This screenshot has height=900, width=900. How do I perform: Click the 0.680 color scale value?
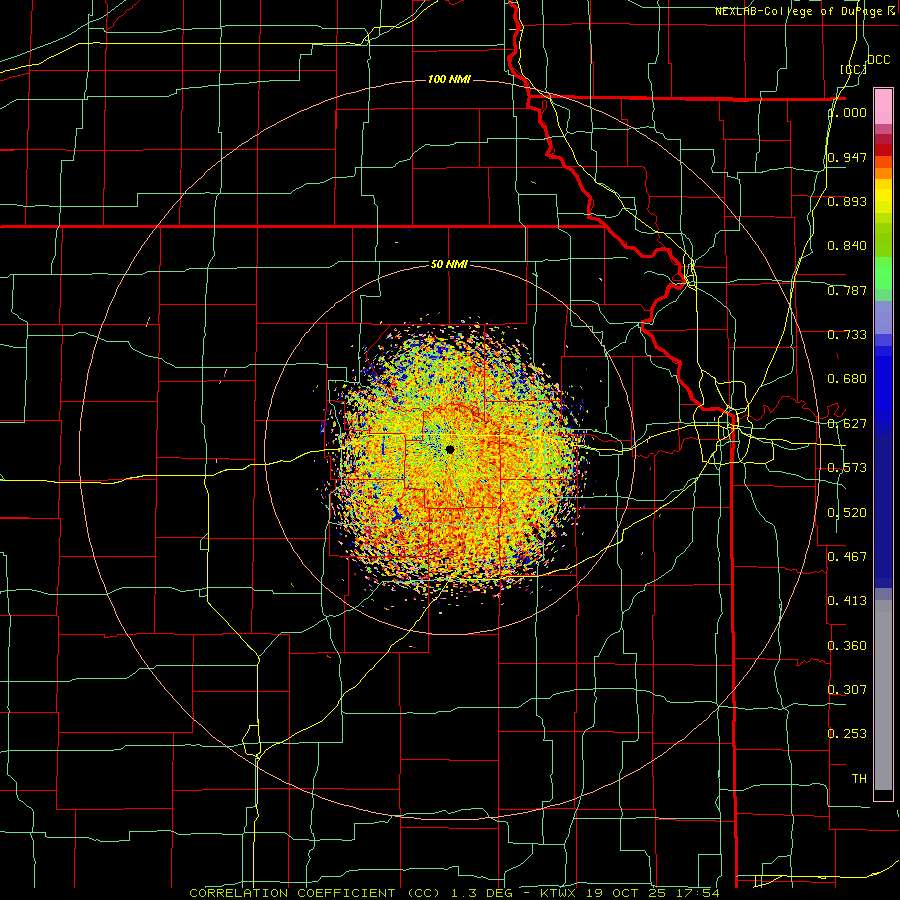[847, 379]
